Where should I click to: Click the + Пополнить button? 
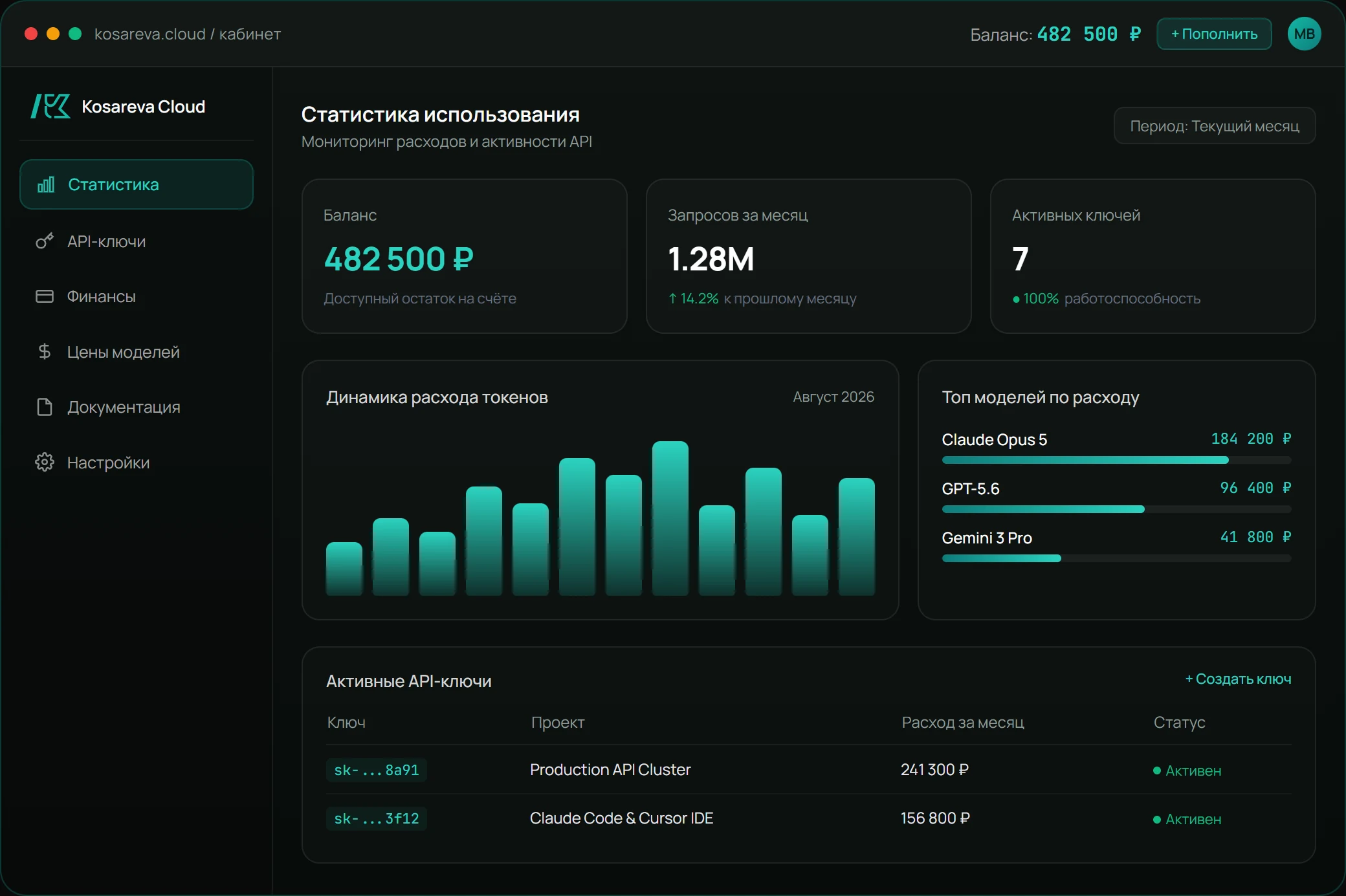tap(1214, 34)
